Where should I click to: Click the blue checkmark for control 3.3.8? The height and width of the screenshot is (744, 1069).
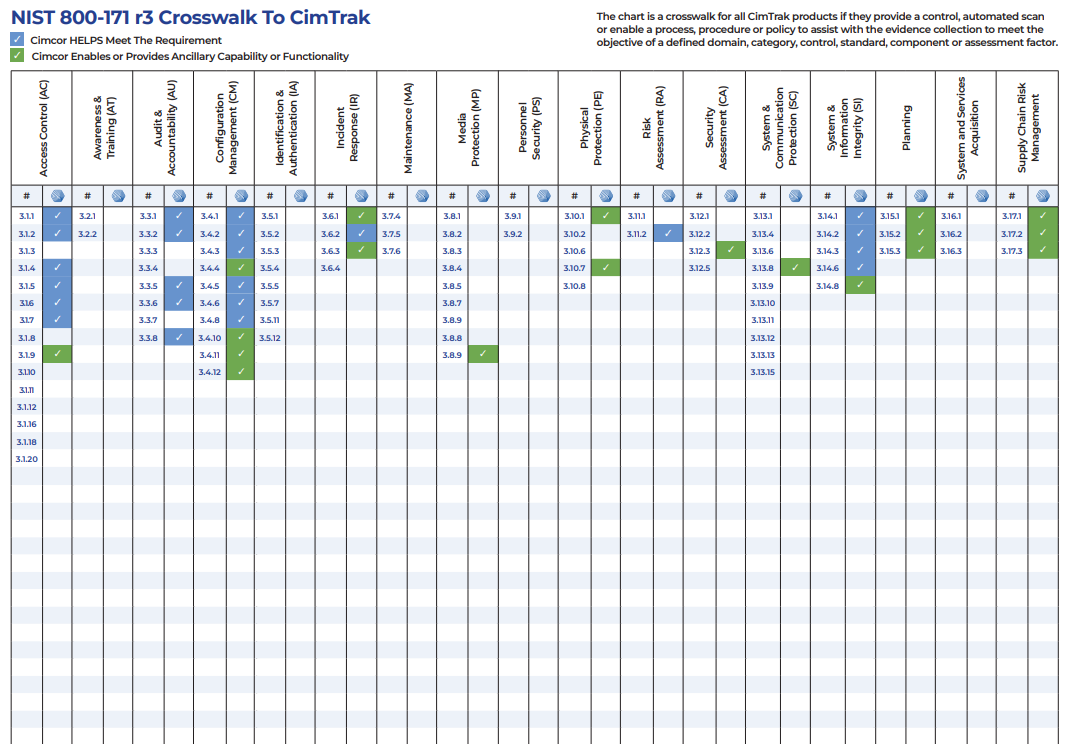[179, 337]
